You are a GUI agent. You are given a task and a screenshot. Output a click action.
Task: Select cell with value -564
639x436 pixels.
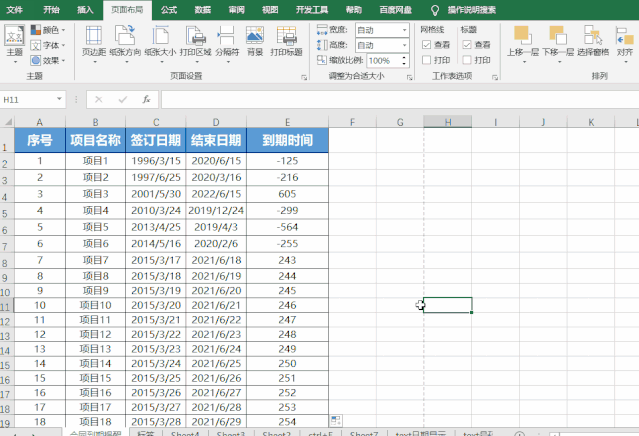[287, 227]
